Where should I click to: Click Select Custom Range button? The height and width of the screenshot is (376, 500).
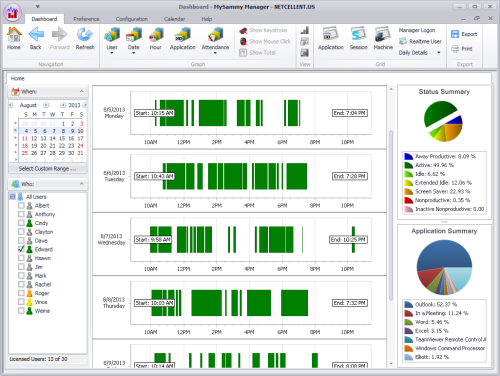48,168
